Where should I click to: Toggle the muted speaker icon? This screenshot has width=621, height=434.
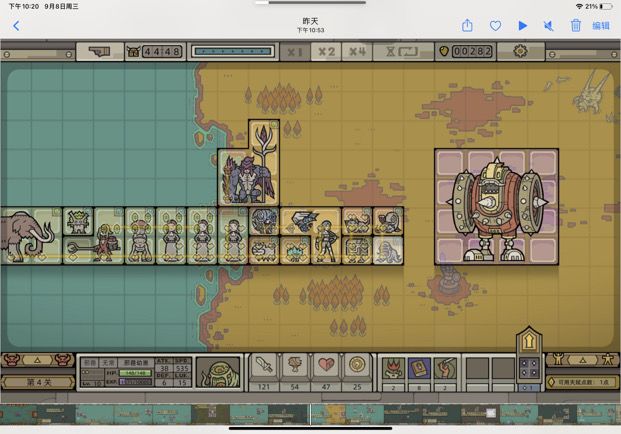549,26
